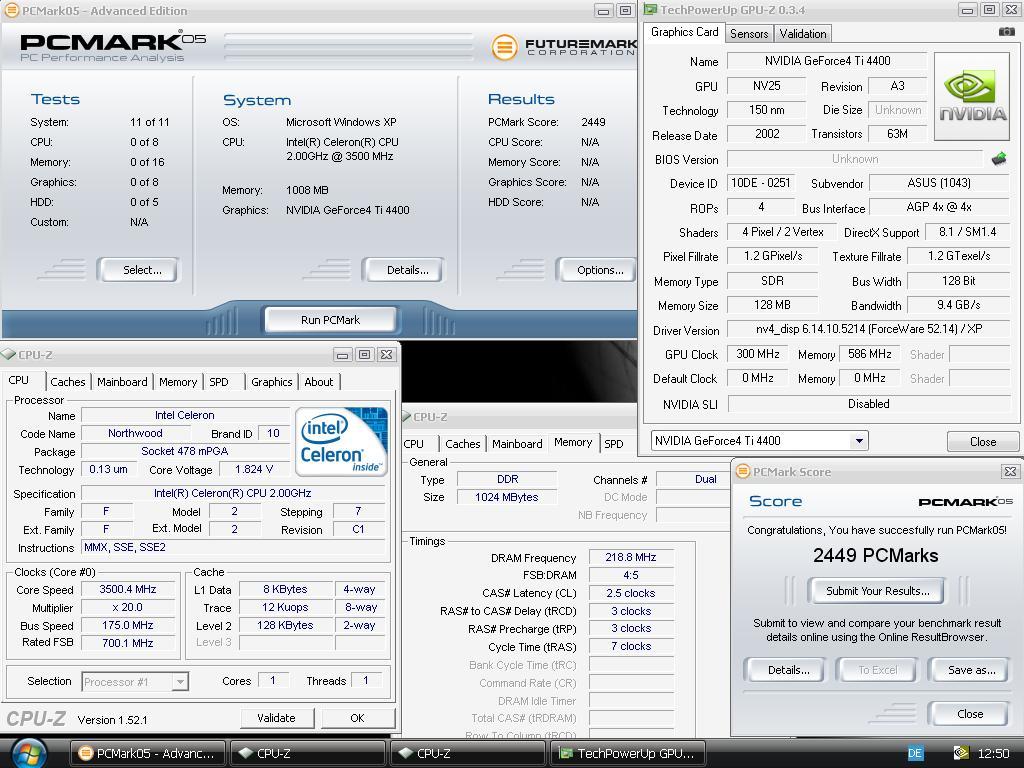Image resolution: width=1024 pixels, height=768 pixels.
Task: Click the Run PCMark button
Action: (x=330, y=320)
